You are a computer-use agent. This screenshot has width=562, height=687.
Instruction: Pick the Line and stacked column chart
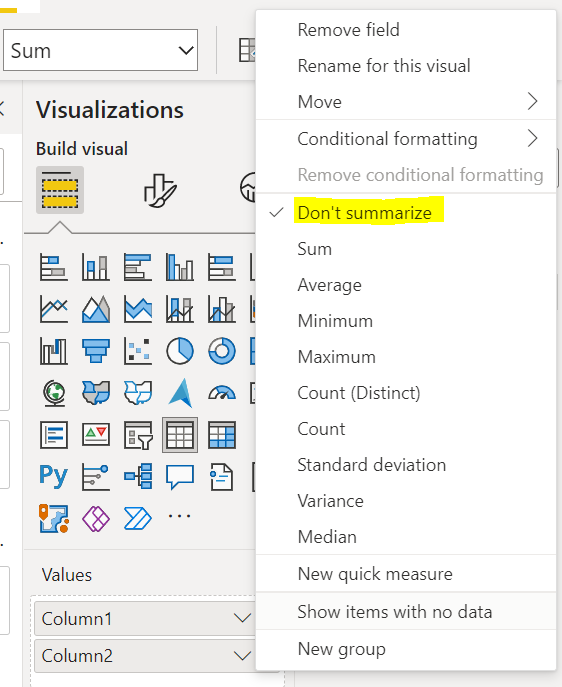point(180,309)
